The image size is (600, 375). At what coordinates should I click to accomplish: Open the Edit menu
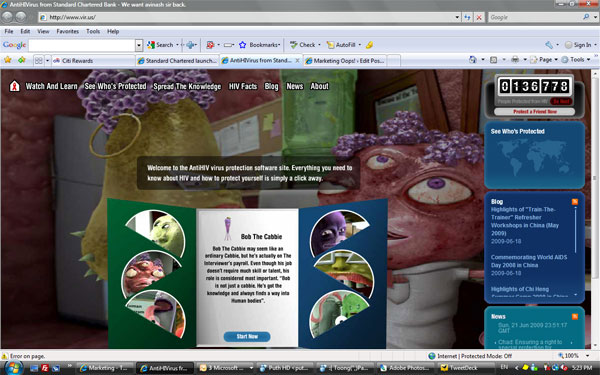[x=25, y=31]
